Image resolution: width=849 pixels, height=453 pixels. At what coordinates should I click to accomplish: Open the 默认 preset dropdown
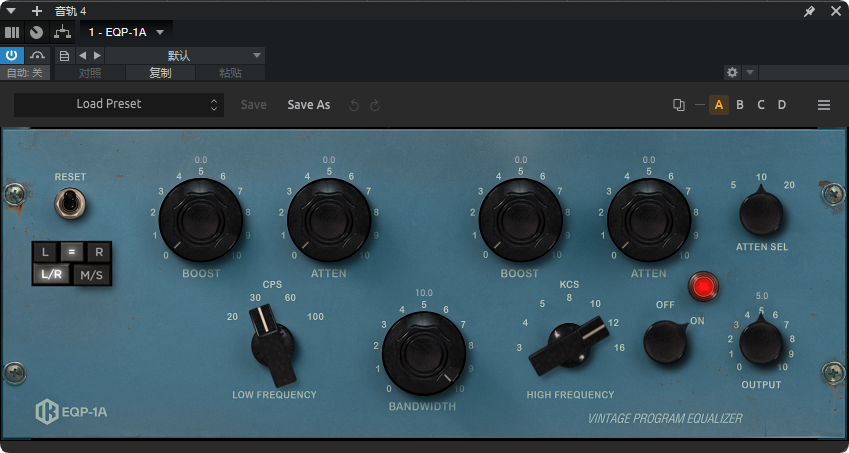[185, 55]
